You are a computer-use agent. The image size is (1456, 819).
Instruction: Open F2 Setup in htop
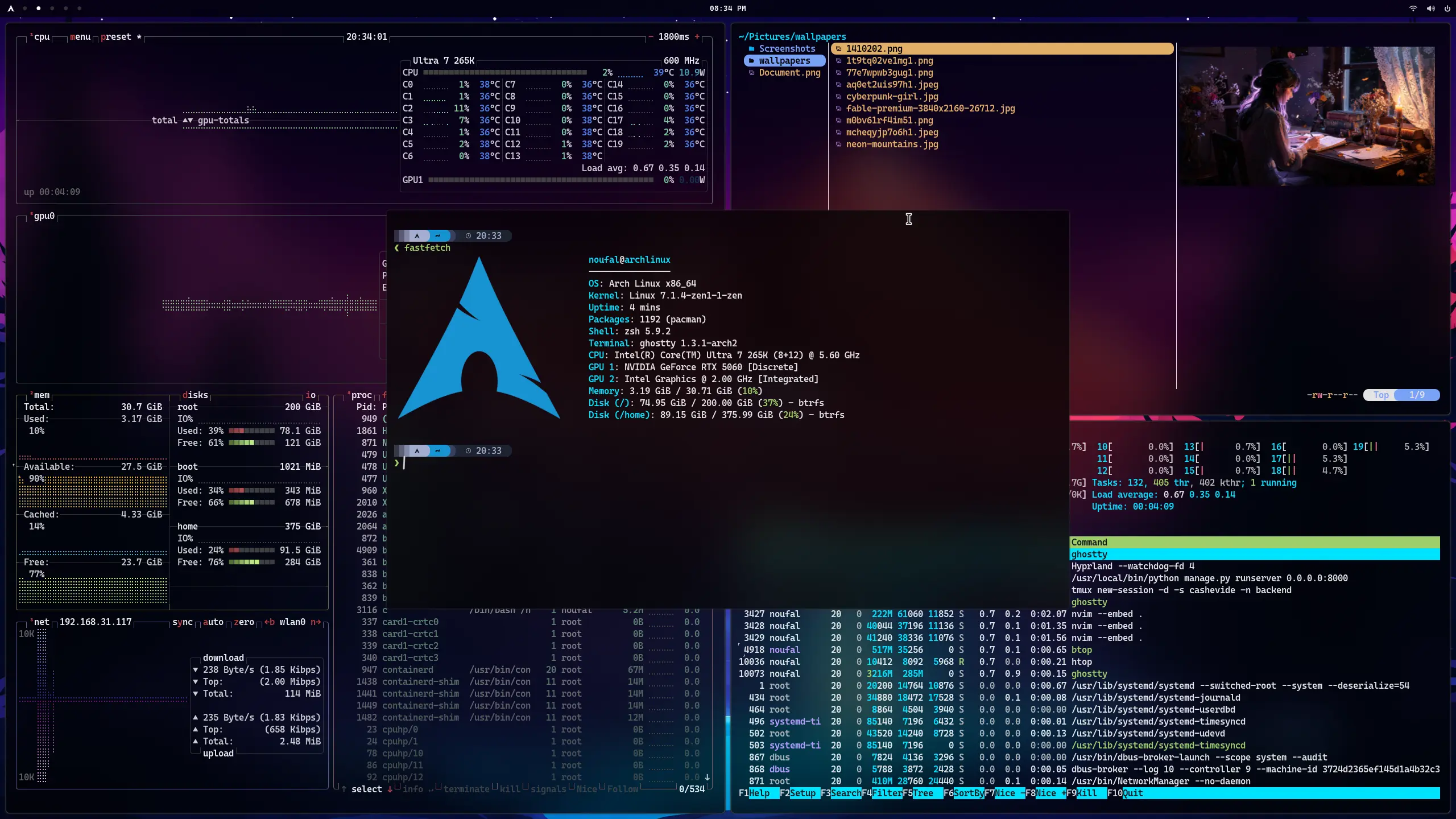point(800,793)
